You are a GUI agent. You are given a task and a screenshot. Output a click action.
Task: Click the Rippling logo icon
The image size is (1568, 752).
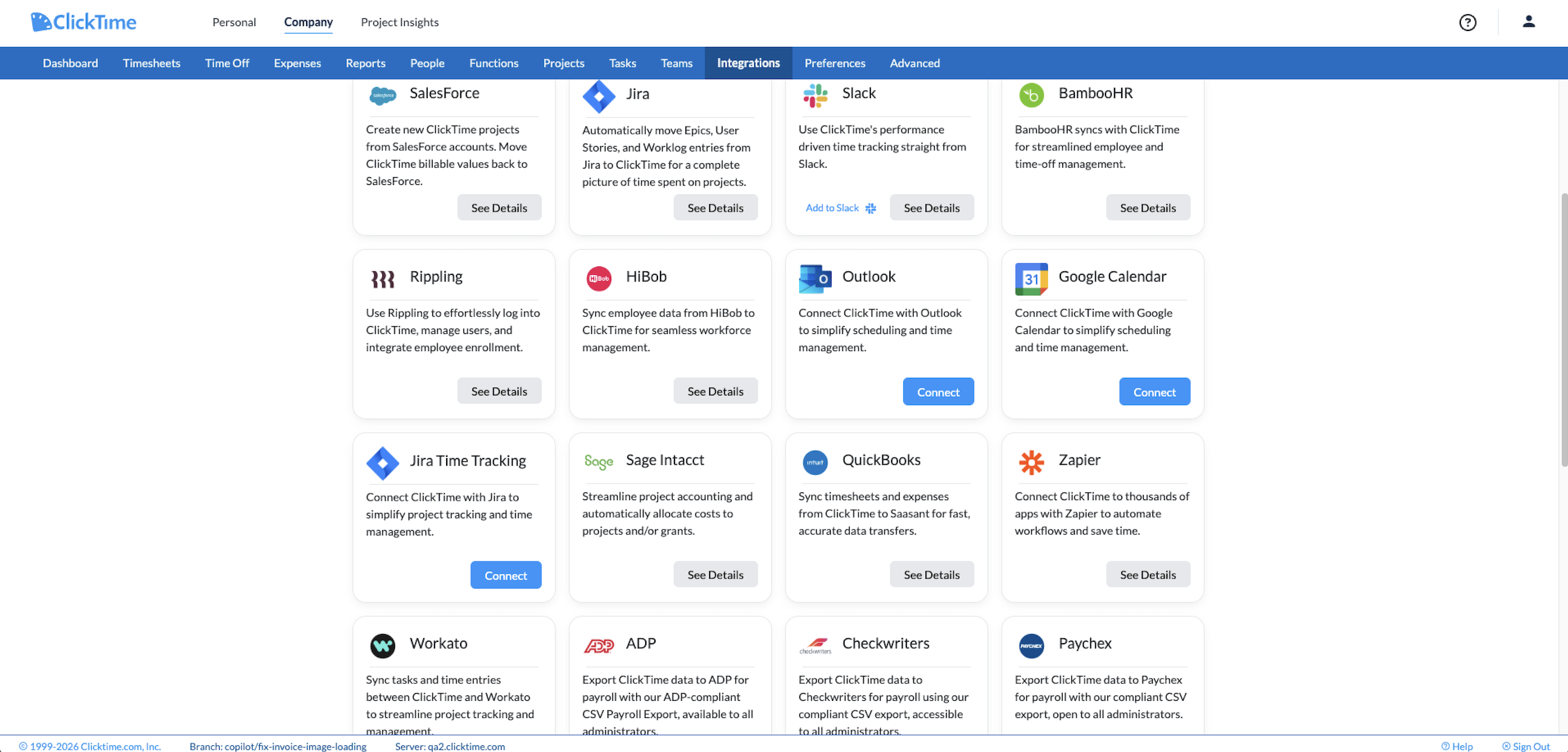pyautogui.click(x=383, y=279)
